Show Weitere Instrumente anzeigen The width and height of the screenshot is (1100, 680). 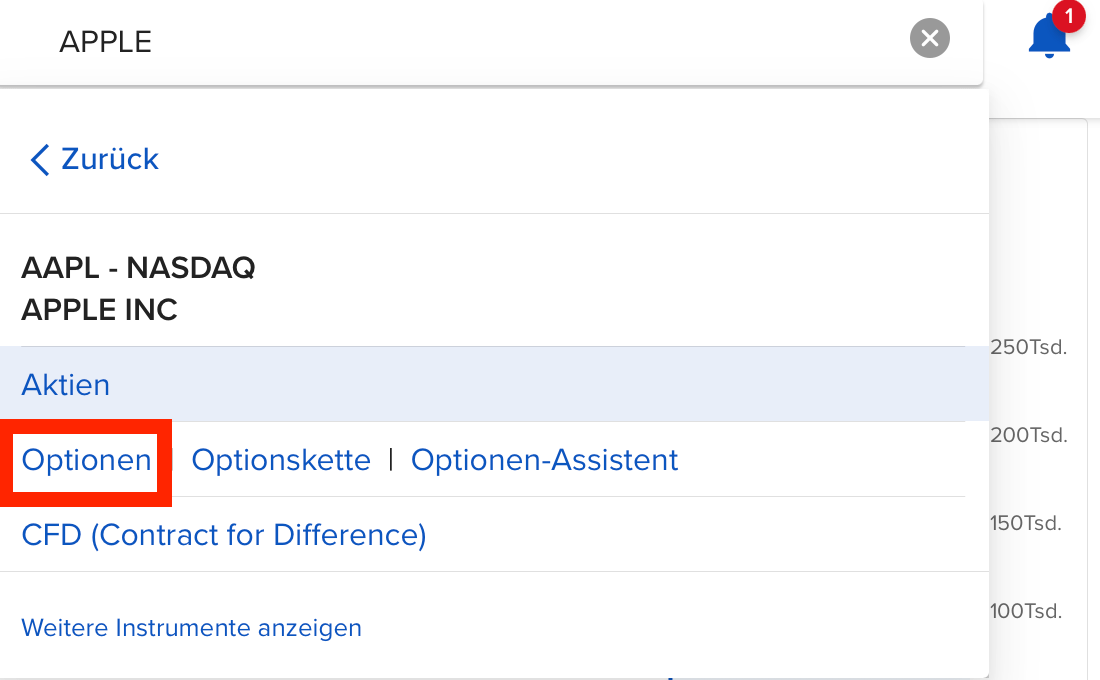pos(191,627)
